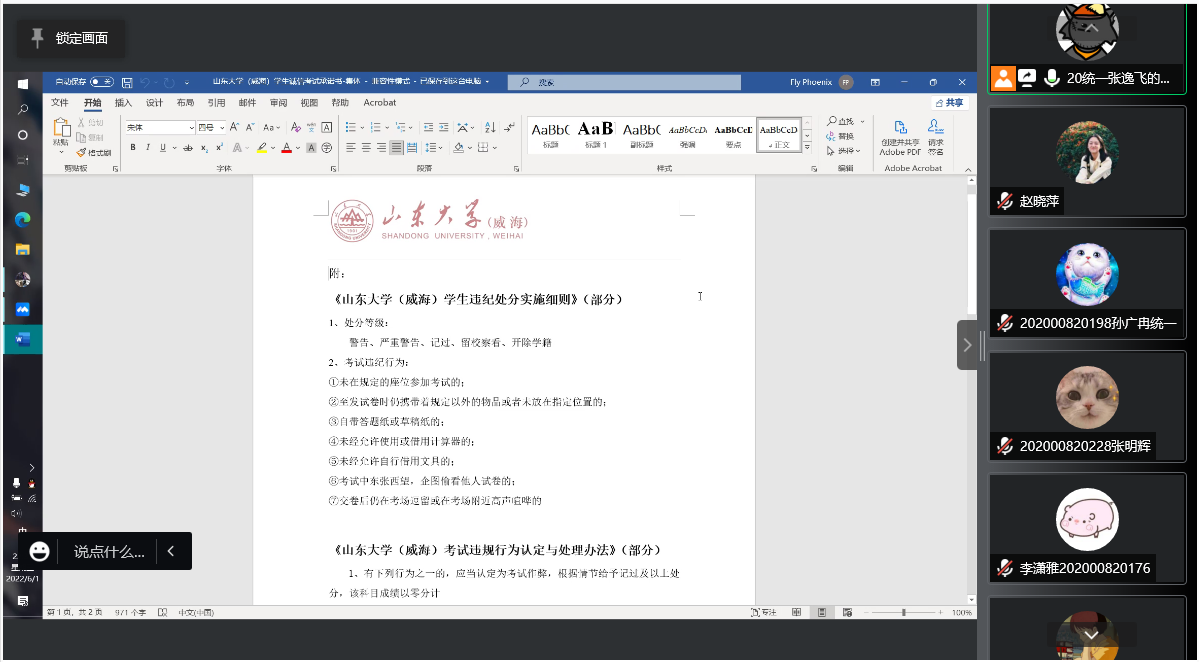The image size is (1199, 662).
Task: Open the 插入 (Insert) ribbon tab
Action: 123,103
